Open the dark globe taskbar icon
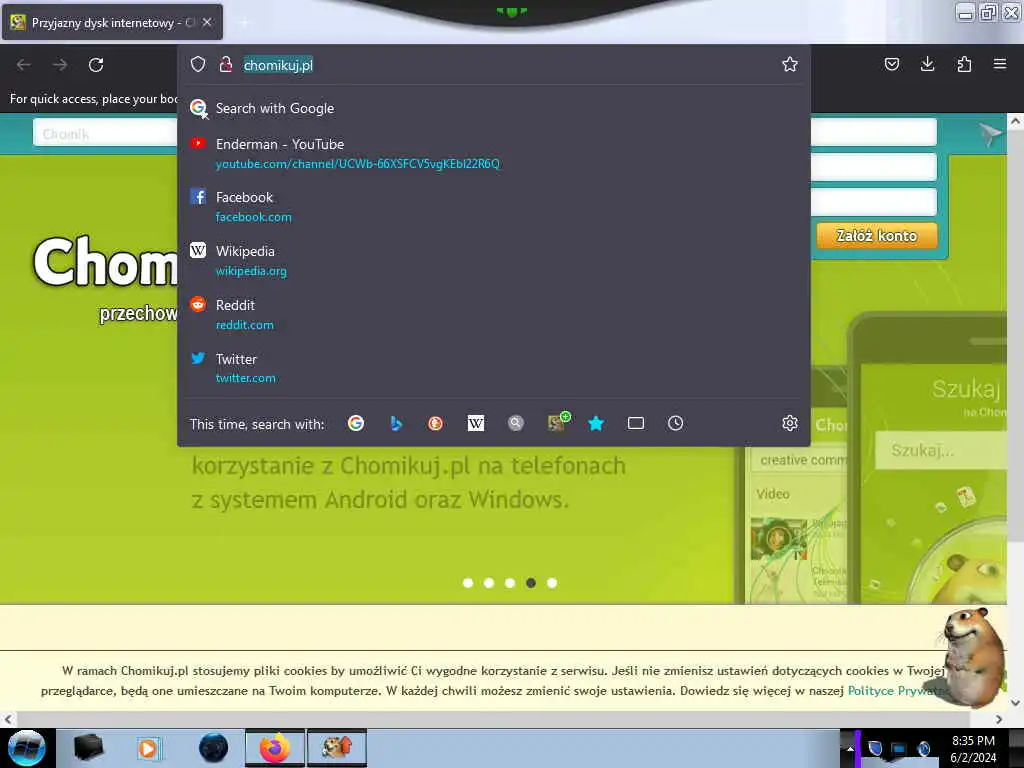 pos(214,748)
